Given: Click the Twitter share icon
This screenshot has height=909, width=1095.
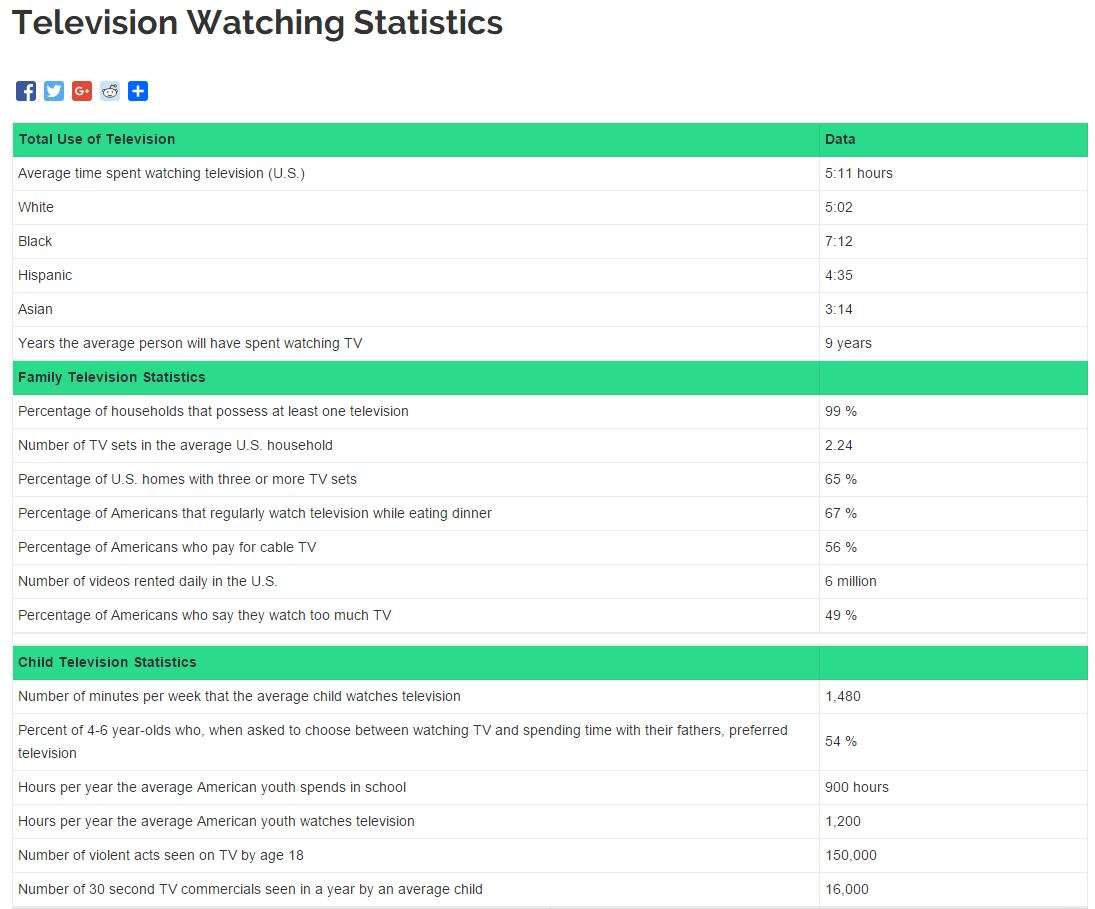Looking at the screenshot, I should [x=54, y=91].
